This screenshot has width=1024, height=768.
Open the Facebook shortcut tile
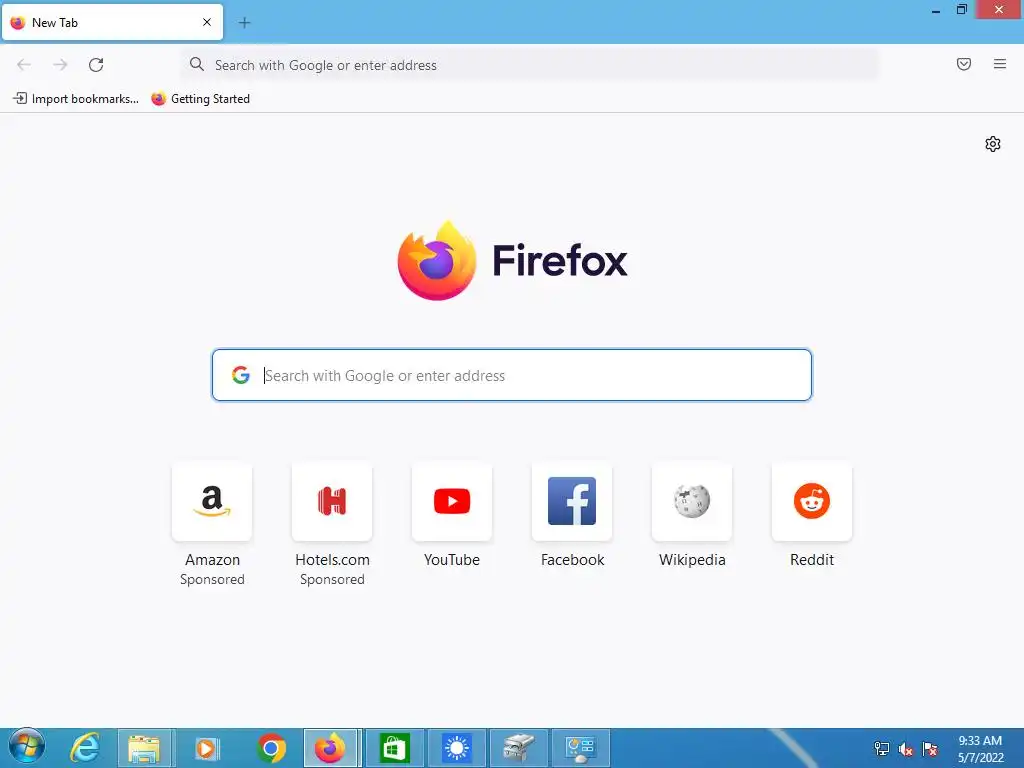(572, 502)
